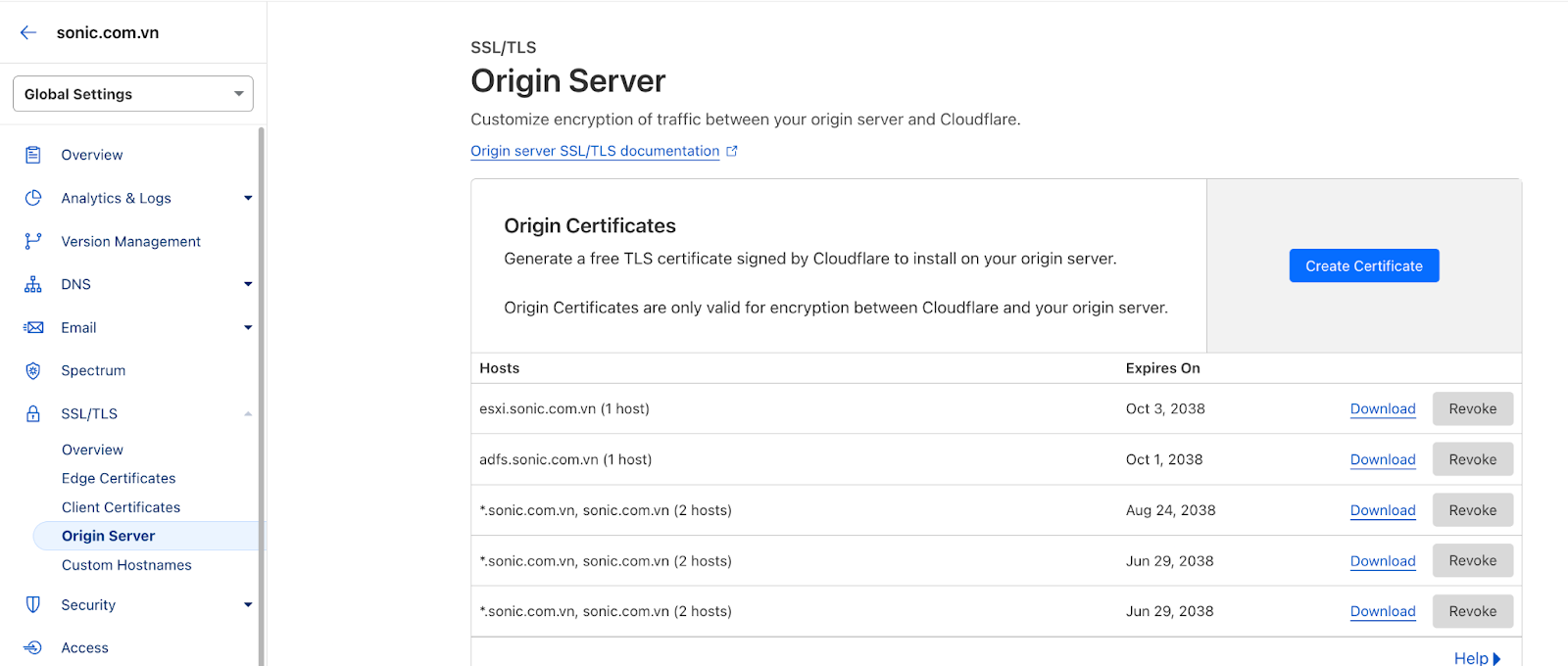
Task: Click the Aug 24, 2038 expiry date
Action: pos(1170,510)
